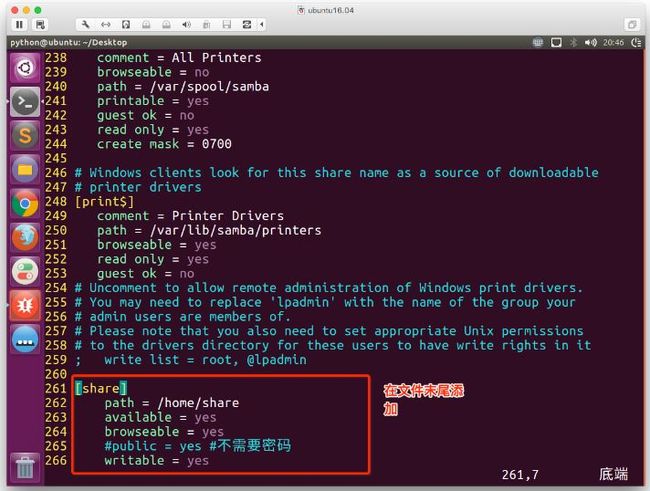This screenshot has width=650, height=491.
Task: Click 'guest ok = no' on line 242
Action: tap(146, 115)
